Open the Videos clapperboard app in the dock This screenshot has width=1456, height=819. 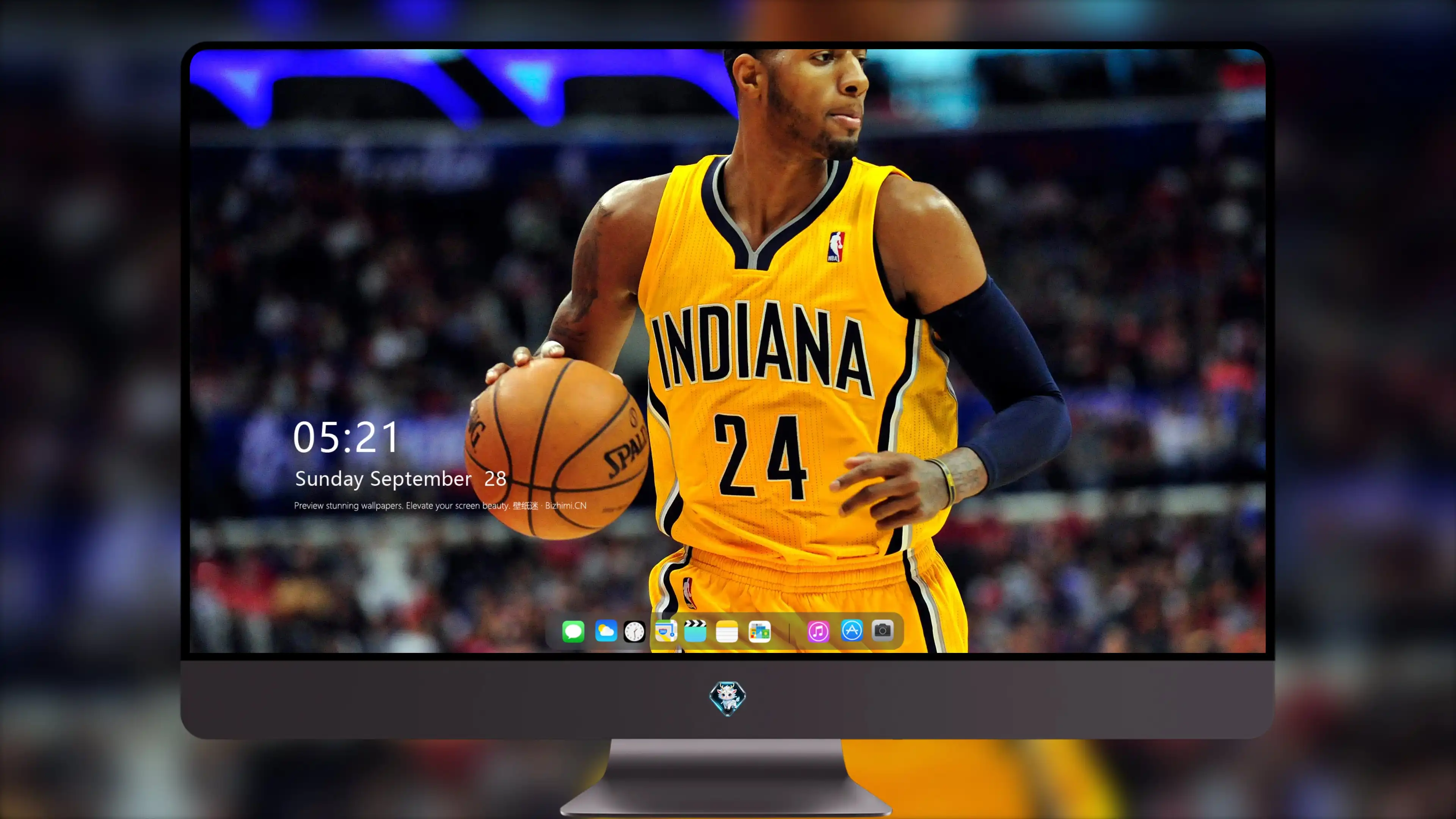click(695, 631)
